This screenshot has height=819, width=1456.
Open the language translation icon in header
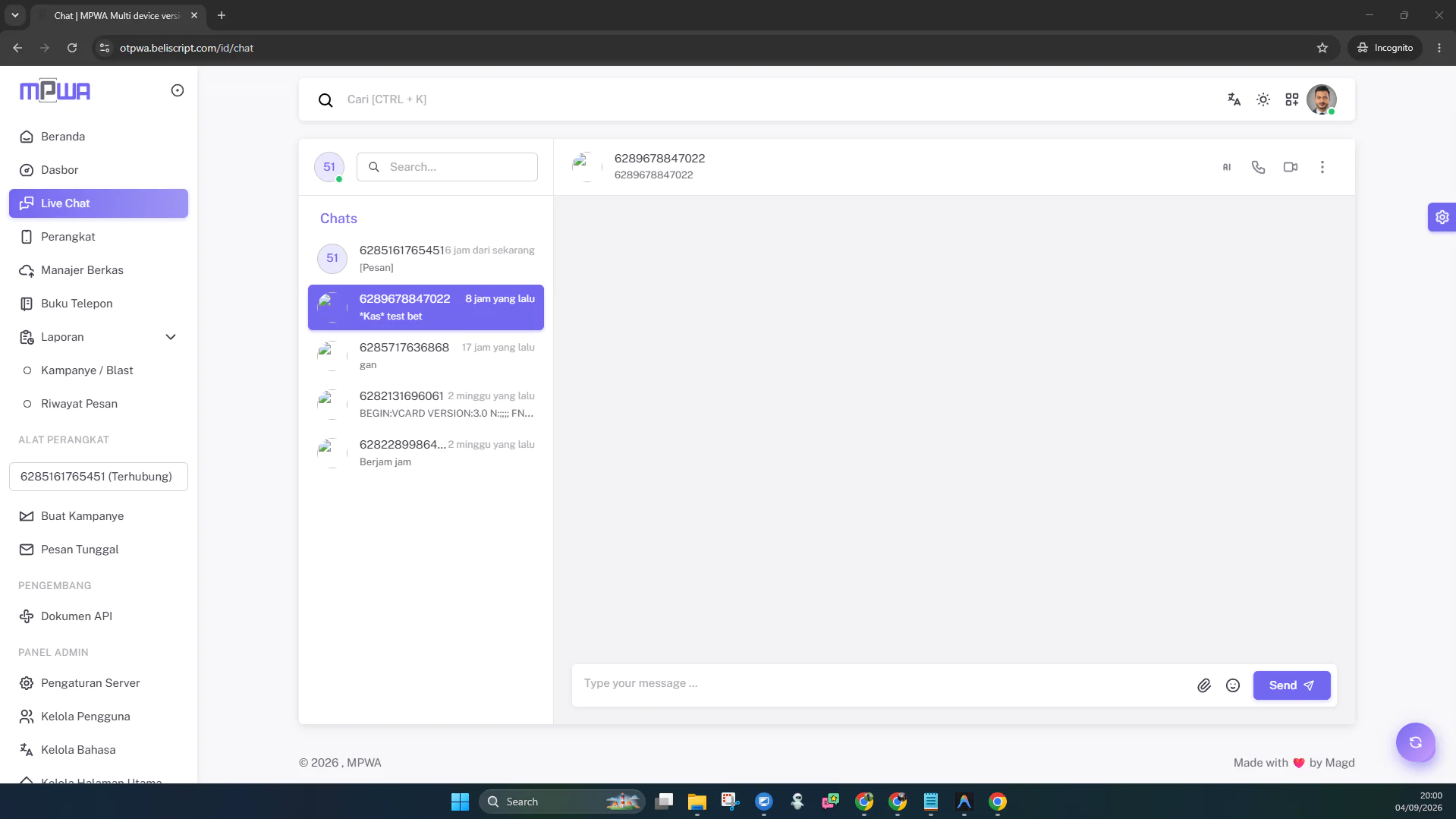tap(1234, 99)
